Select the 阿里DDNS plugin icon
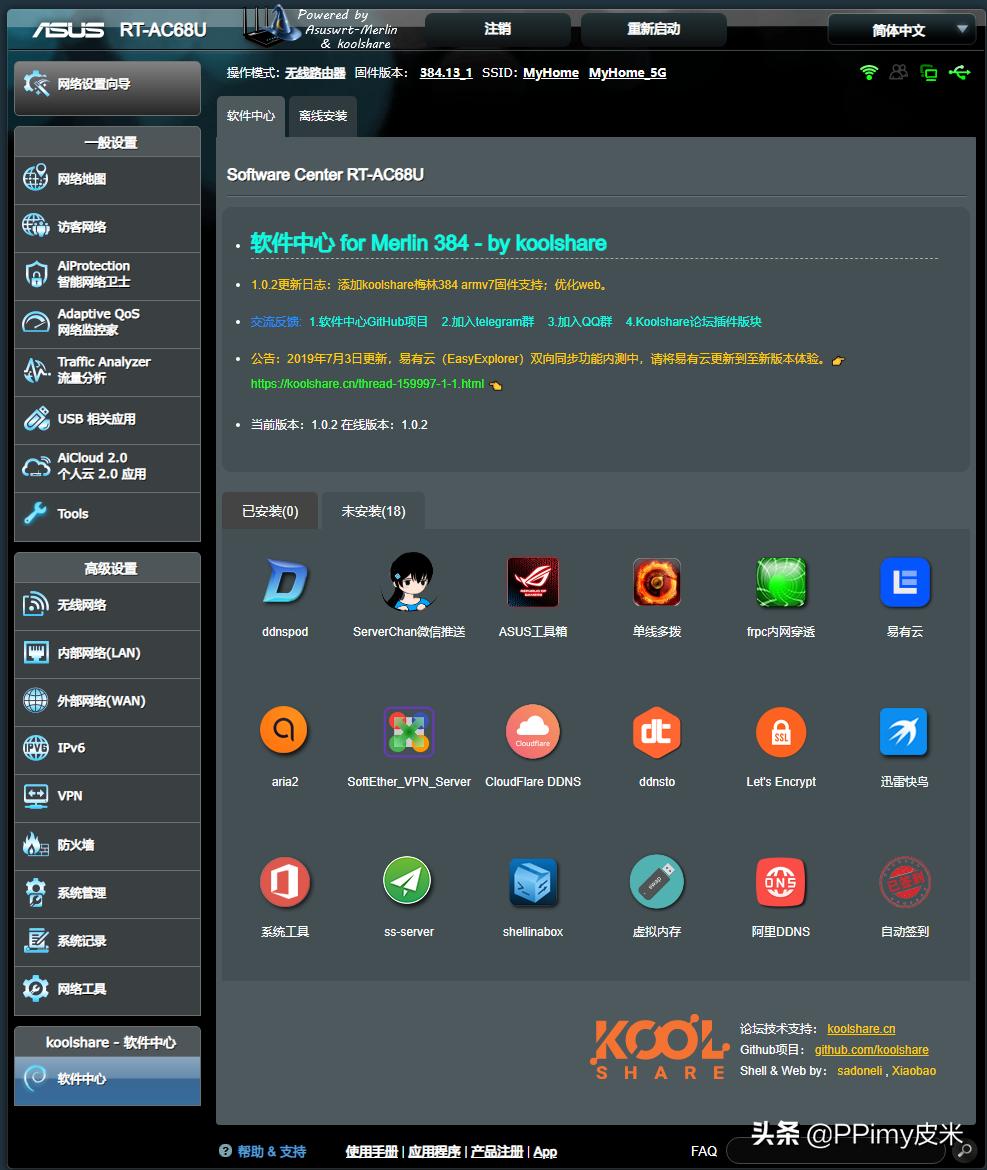This screenshot has height=1170, width=987. click(x=781, y=883)
